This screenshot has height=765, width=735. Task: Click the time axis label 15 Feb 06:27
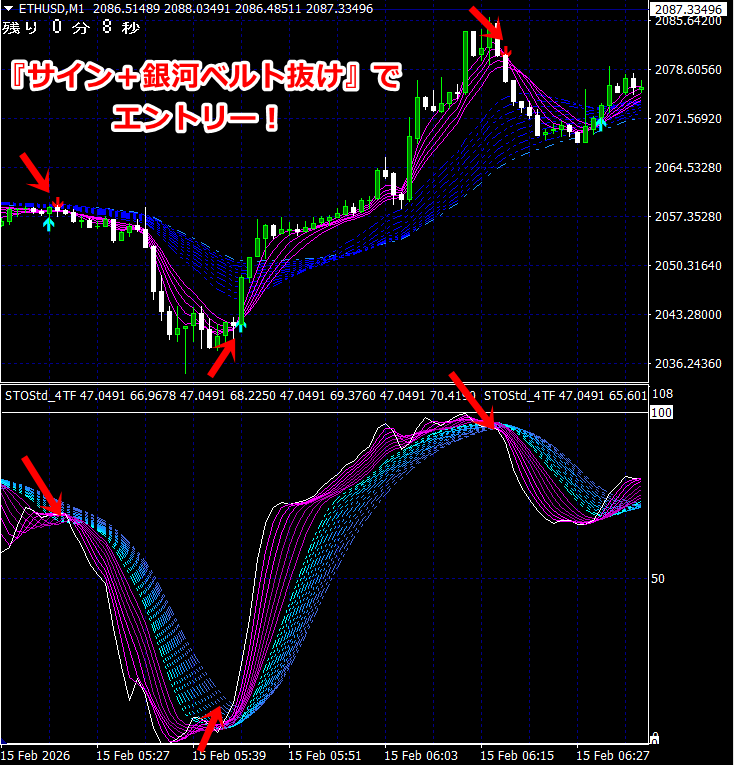tap(613, 756)
